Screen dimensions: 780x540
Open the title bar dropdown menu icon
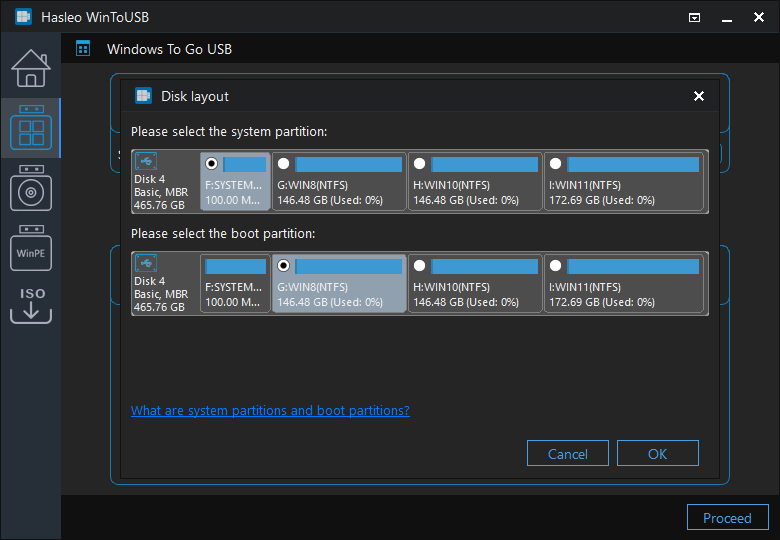(694, 18)
